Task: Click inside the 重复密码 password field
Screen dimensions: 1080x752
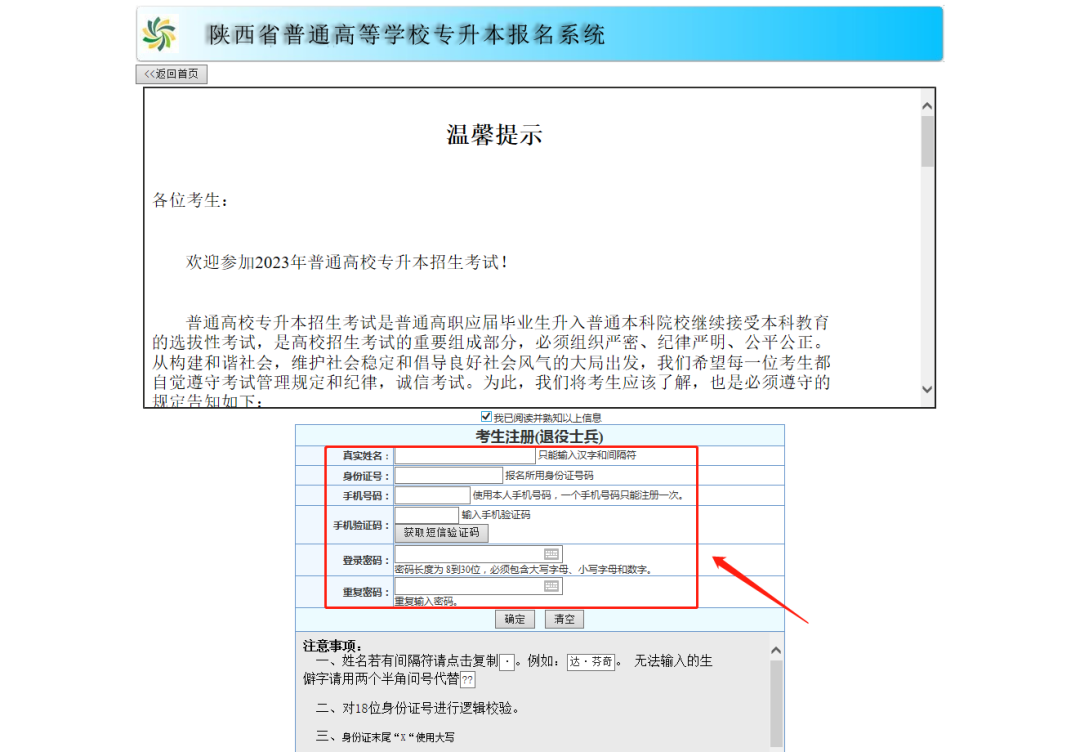Action: tap(468, 586)
